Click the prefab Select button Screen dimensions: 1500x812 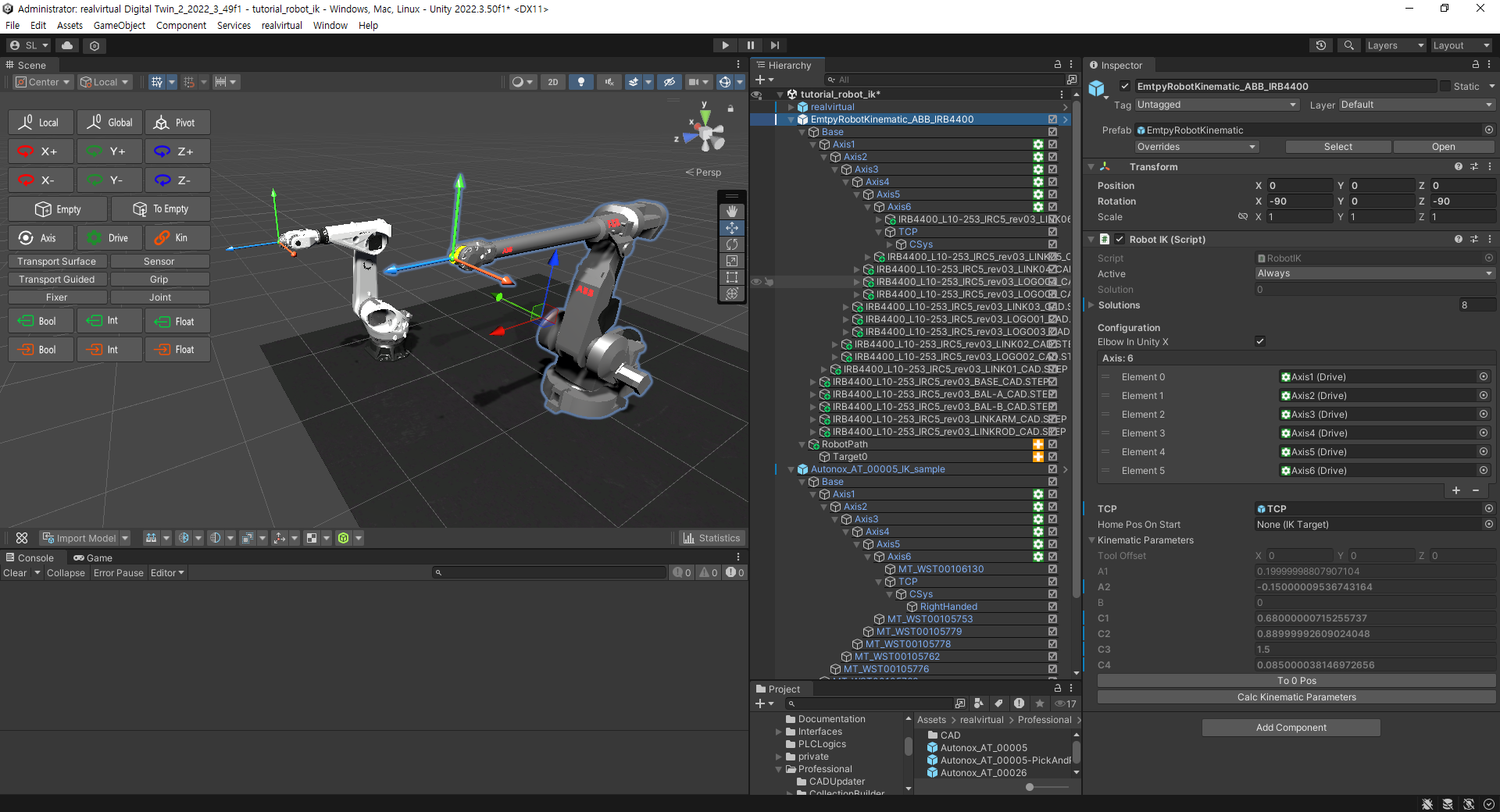(x=1337, y=147)
